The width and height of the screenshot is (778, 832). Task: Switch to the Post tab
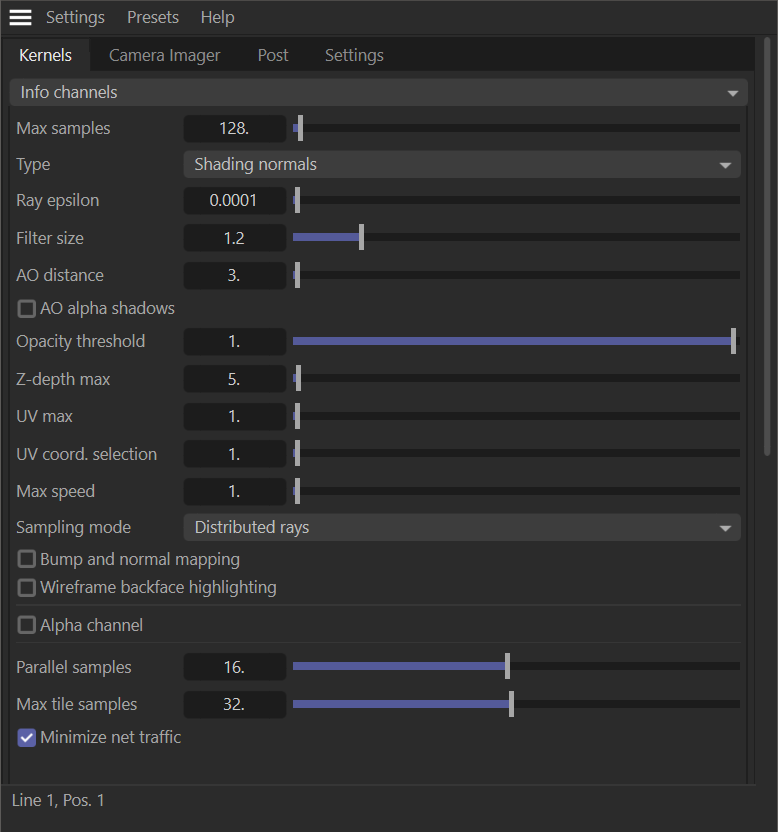273,55
